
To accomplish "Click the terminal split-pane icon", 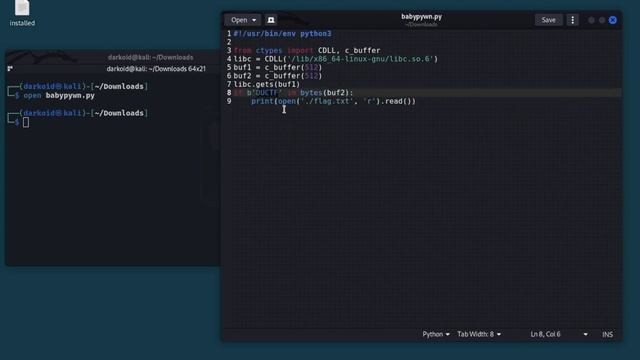I will (x=10, y=69).
